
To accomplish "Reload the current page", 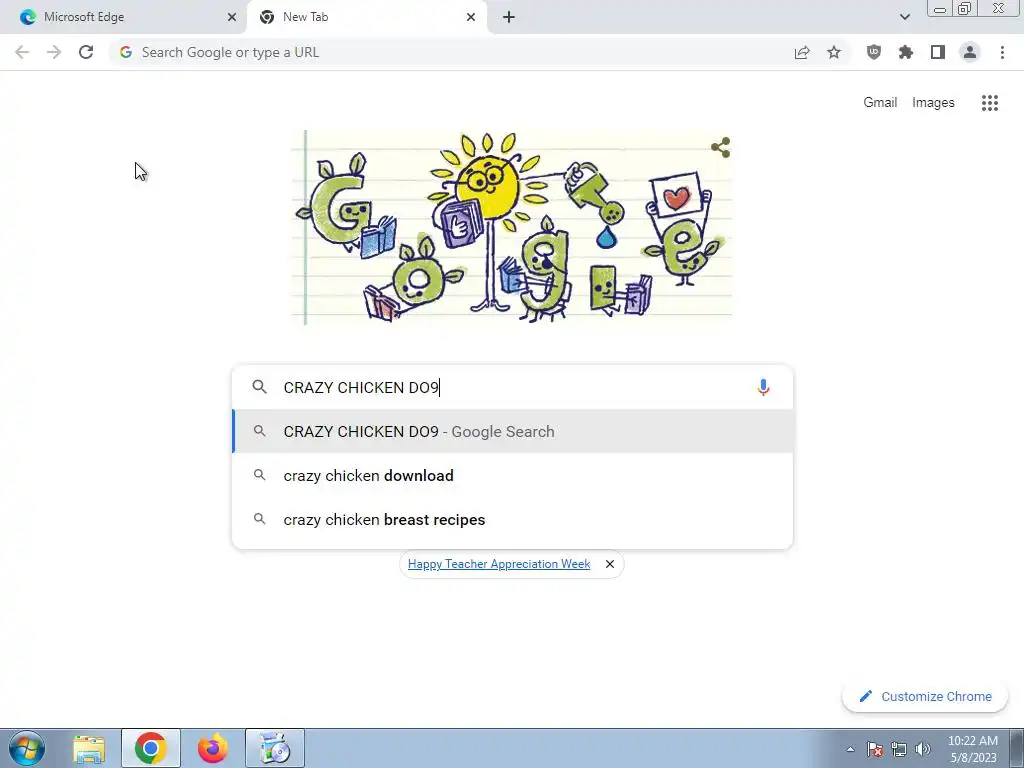I will pyautogui.click(x=86, y=52).
